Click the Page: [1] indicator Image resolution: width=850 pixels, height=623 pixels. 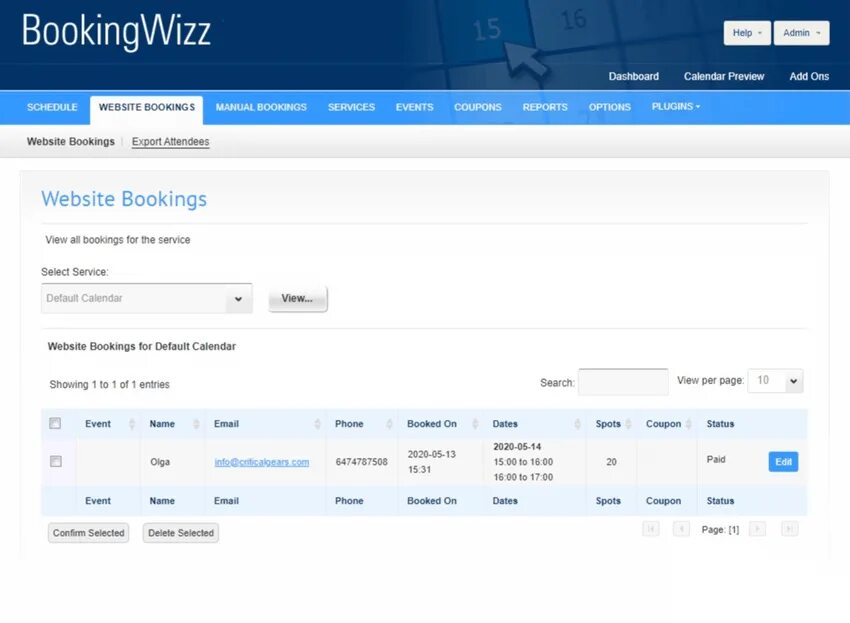[720, 530]
